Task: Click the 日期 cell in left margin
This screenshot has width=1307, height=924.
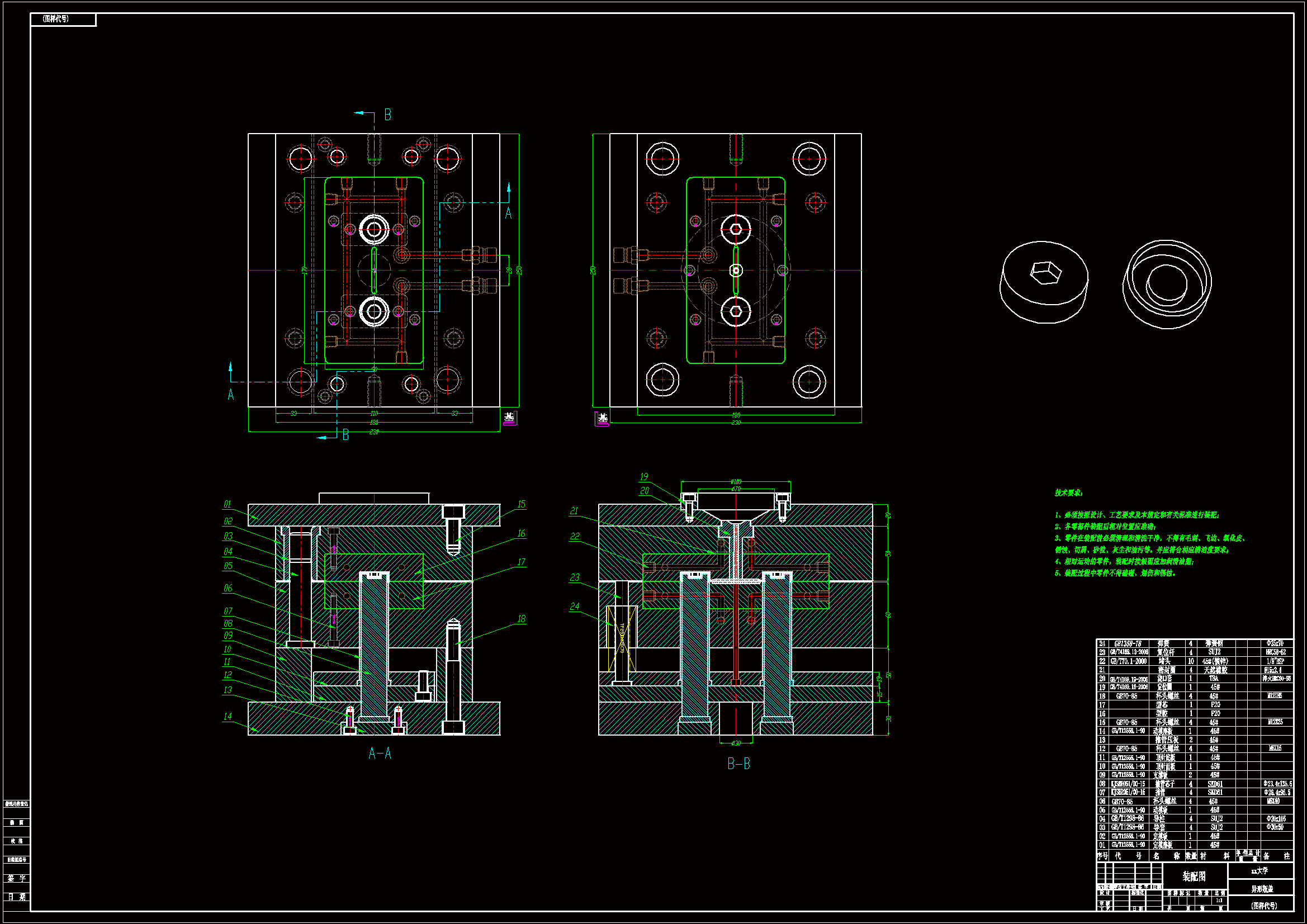Action: pyautogui.click(x=17, y=897)
